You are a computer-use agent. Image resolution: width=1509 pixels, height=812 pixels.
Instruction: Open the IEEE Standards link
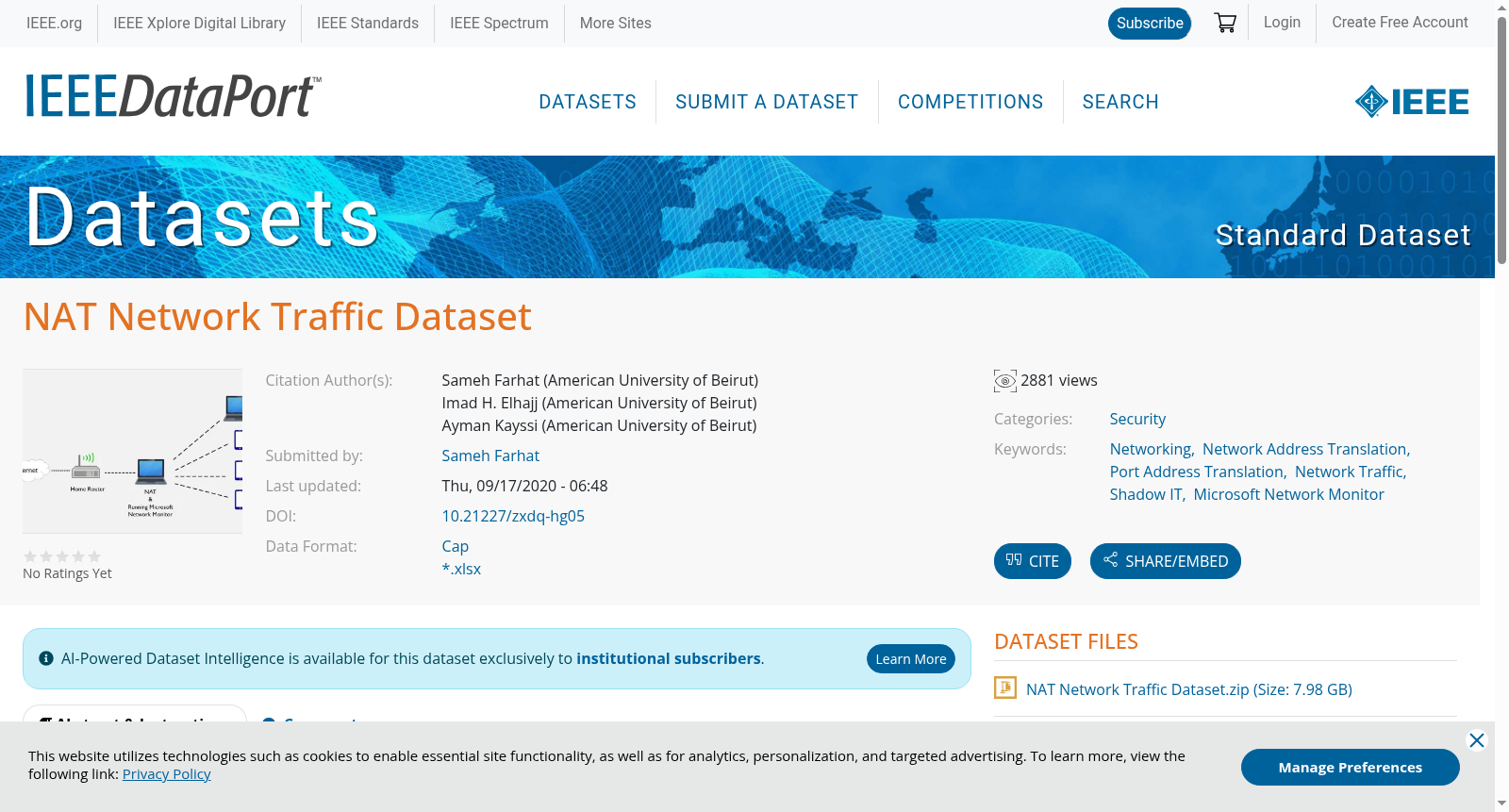368,23
